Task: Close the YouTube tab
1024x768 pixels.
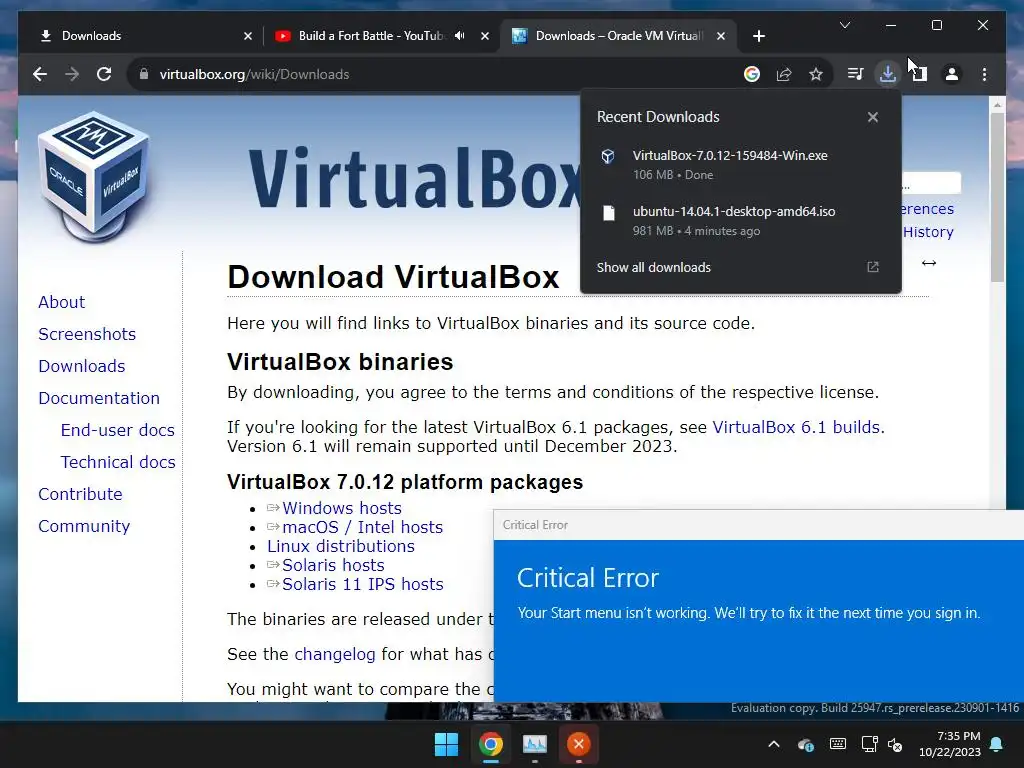Action: tap(485, 36)
